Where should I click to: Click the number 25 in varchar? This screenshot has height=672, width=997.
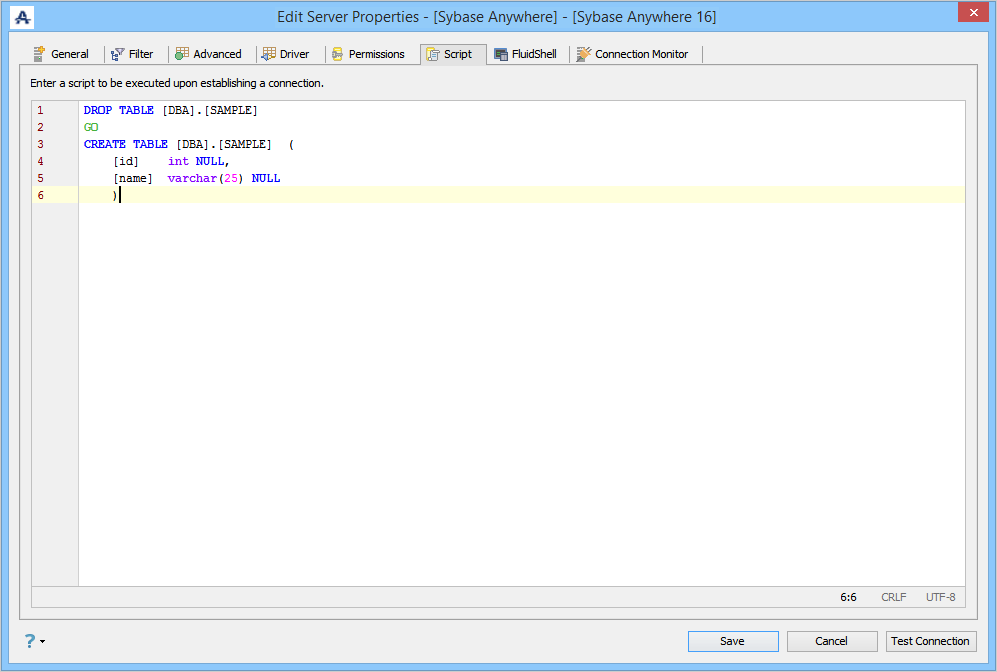(x=231, y=179)
